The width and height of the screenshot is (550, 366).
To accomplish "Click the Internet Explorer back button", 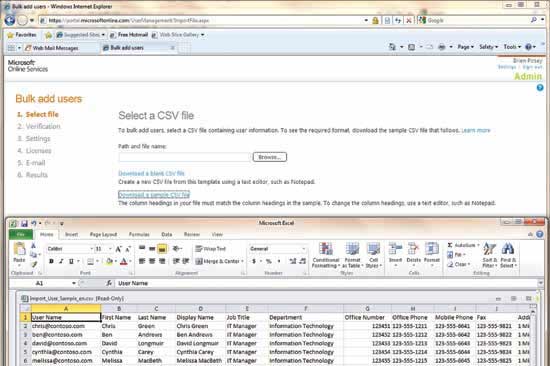I will tap(9, 20).
